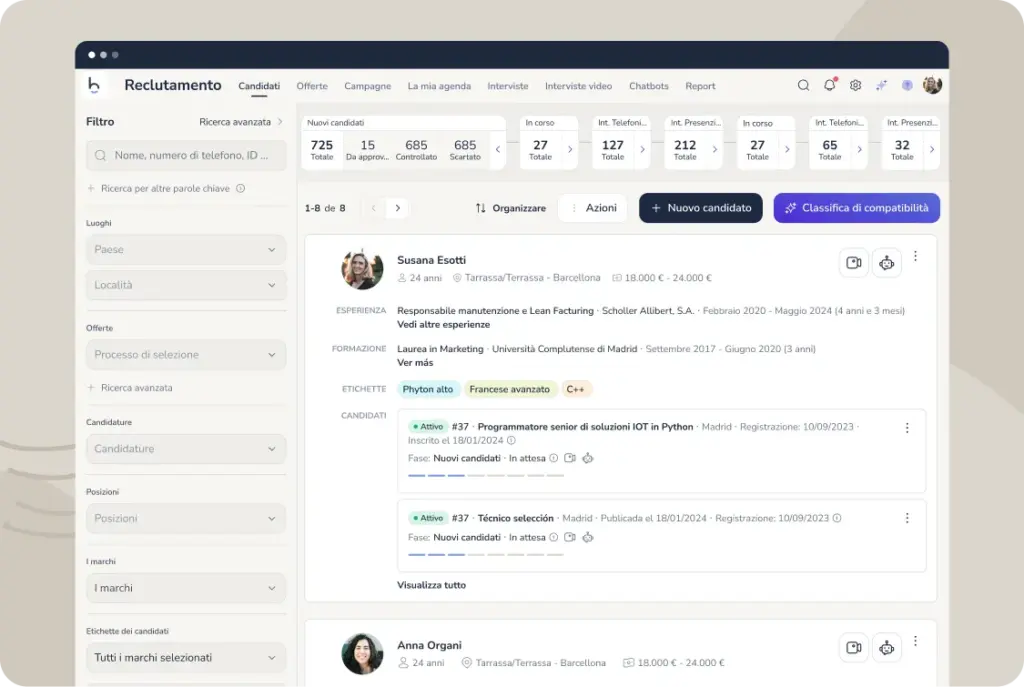Open the Chatbots tab
Viewport: 1024px width, 687px height.
pos(648,86)
